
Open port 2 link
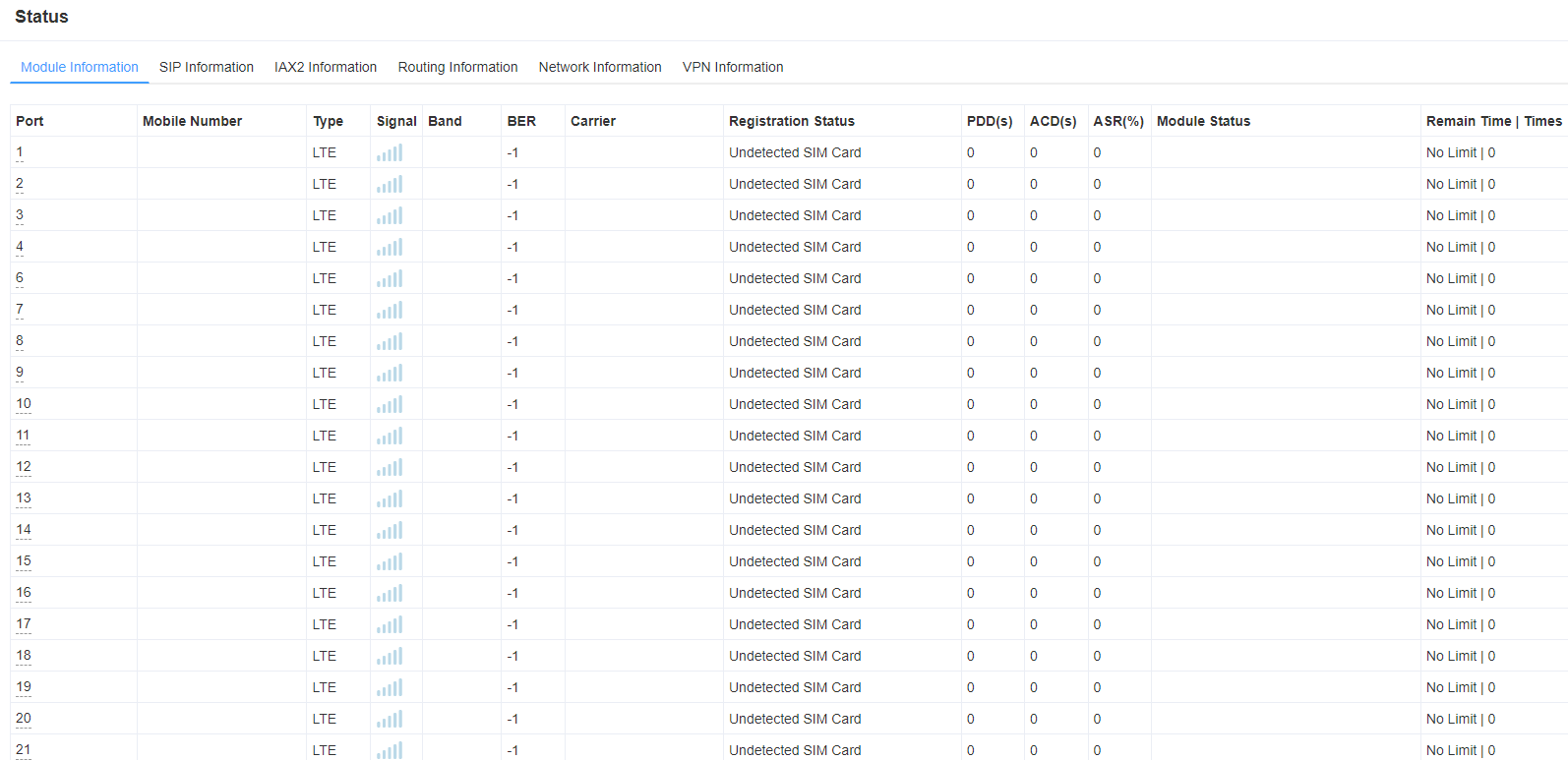click(20, 184)
